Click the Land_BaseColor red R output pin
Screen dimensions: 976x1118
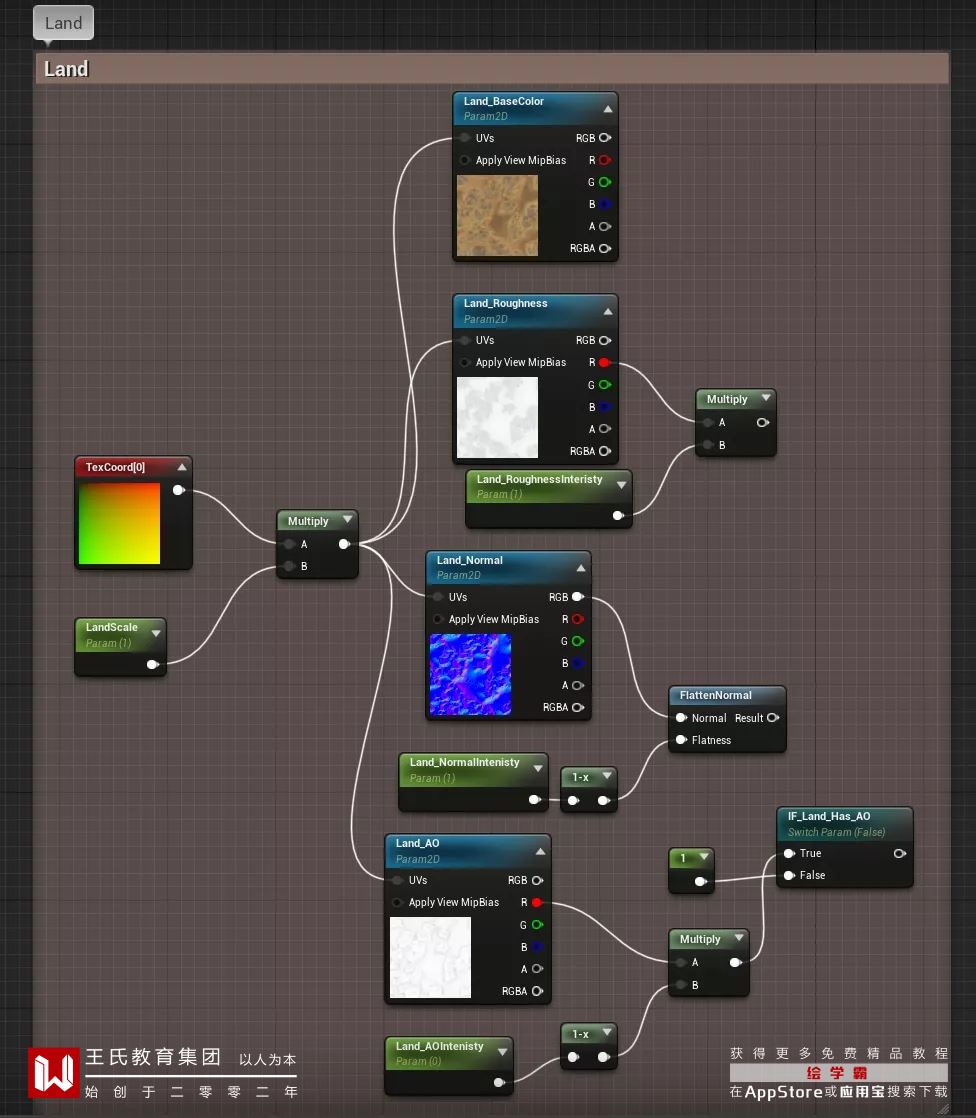(x=605, y=160)
